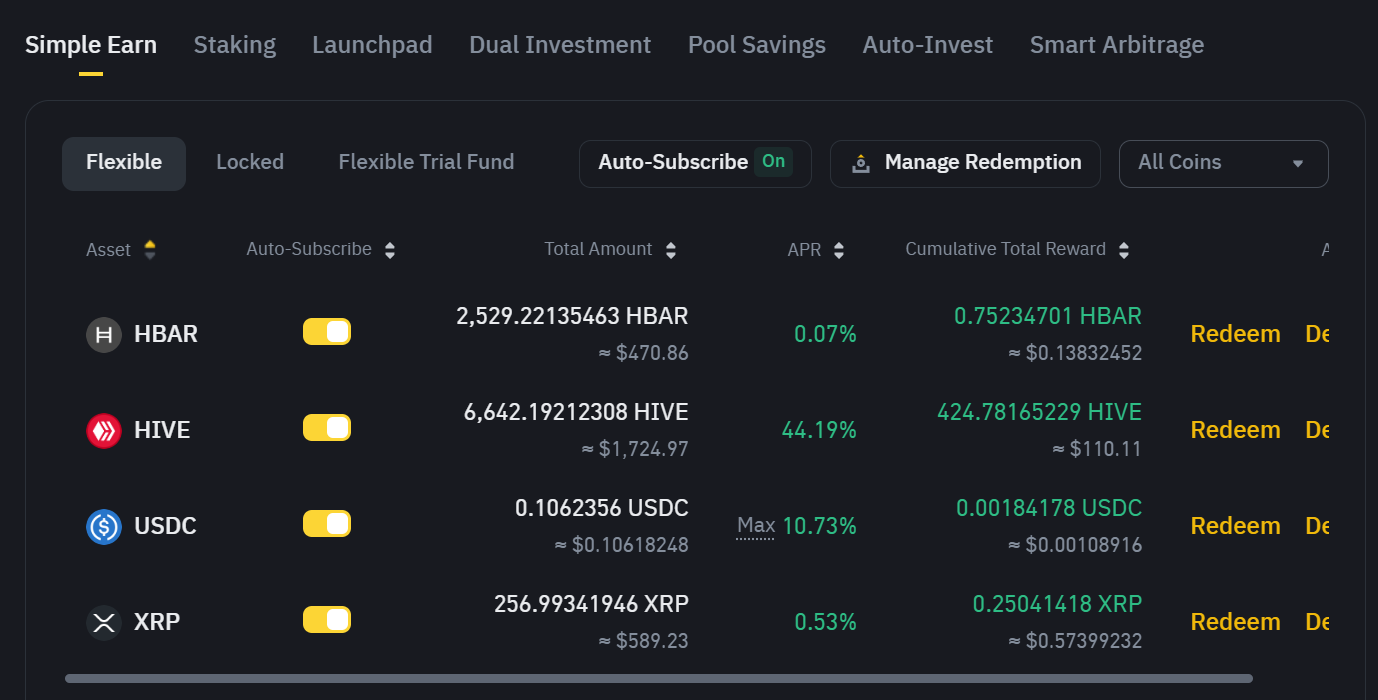Open the All Coins dropdown
This screenshot has height=700, width=1378.
coord(1223,163)
